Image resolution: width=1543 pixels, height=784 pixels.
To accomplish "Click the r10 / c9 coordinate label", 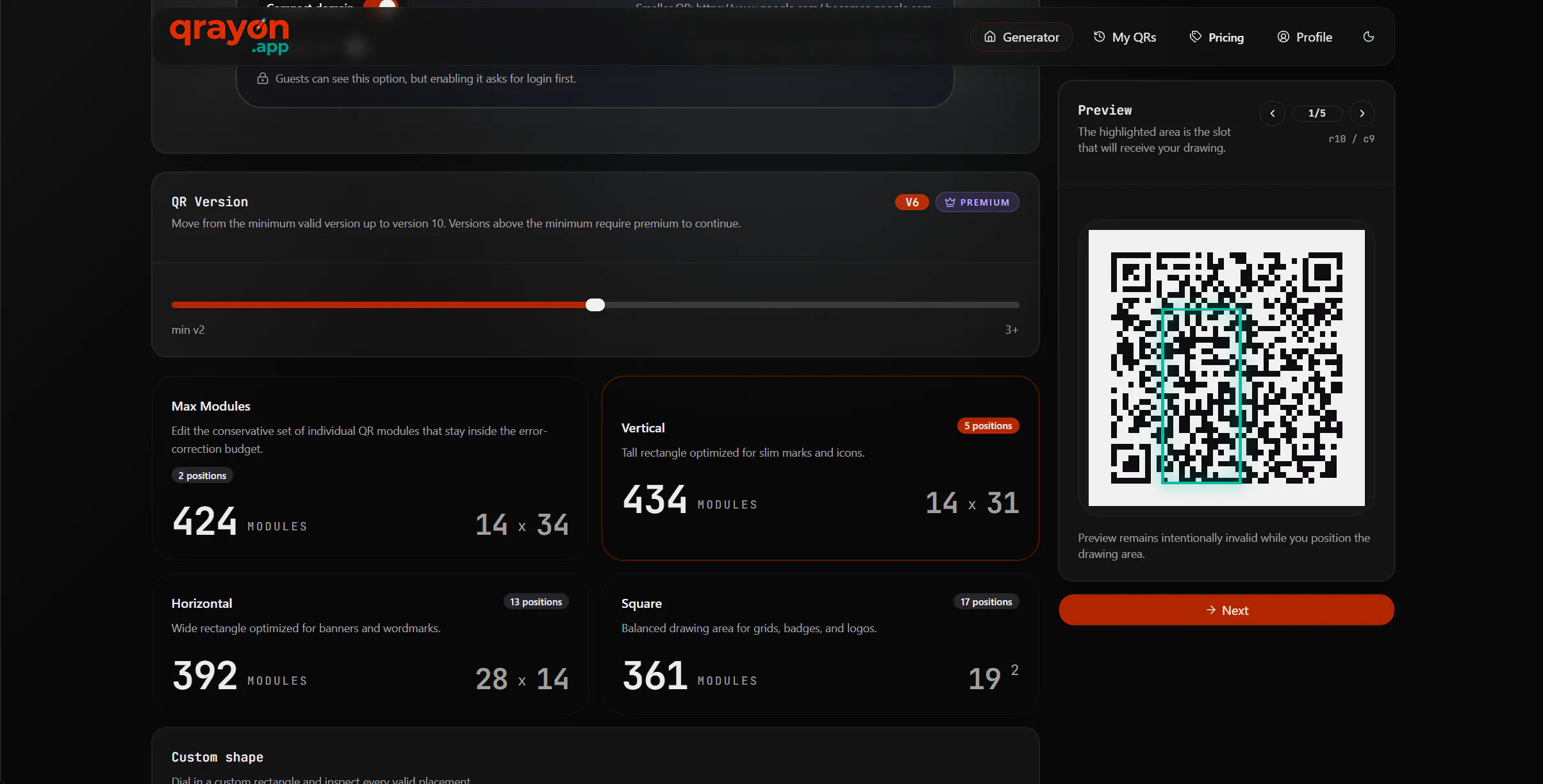I will click(1351, 139).
